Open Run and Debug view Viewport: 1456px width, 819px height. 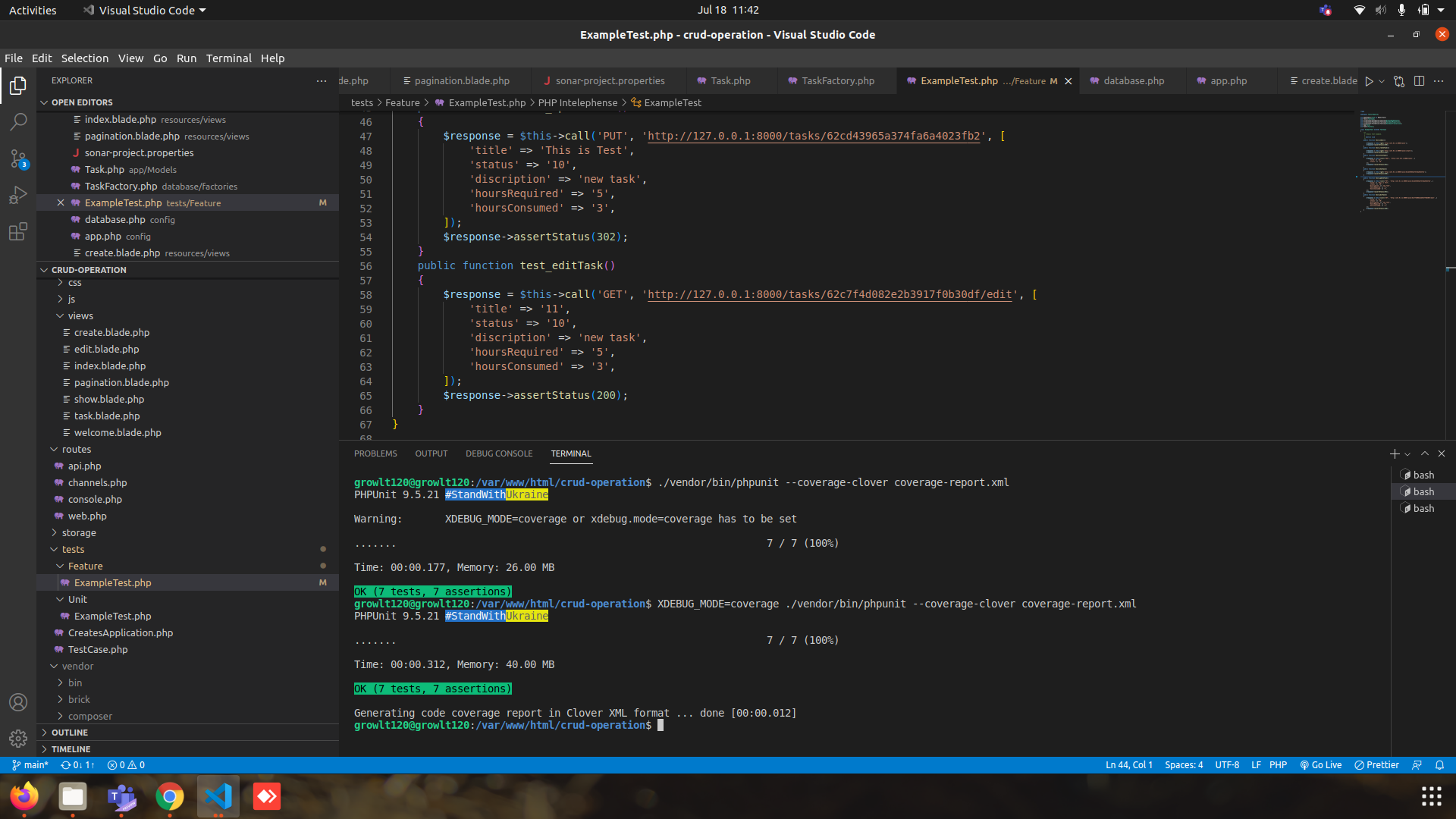[18, 195]
